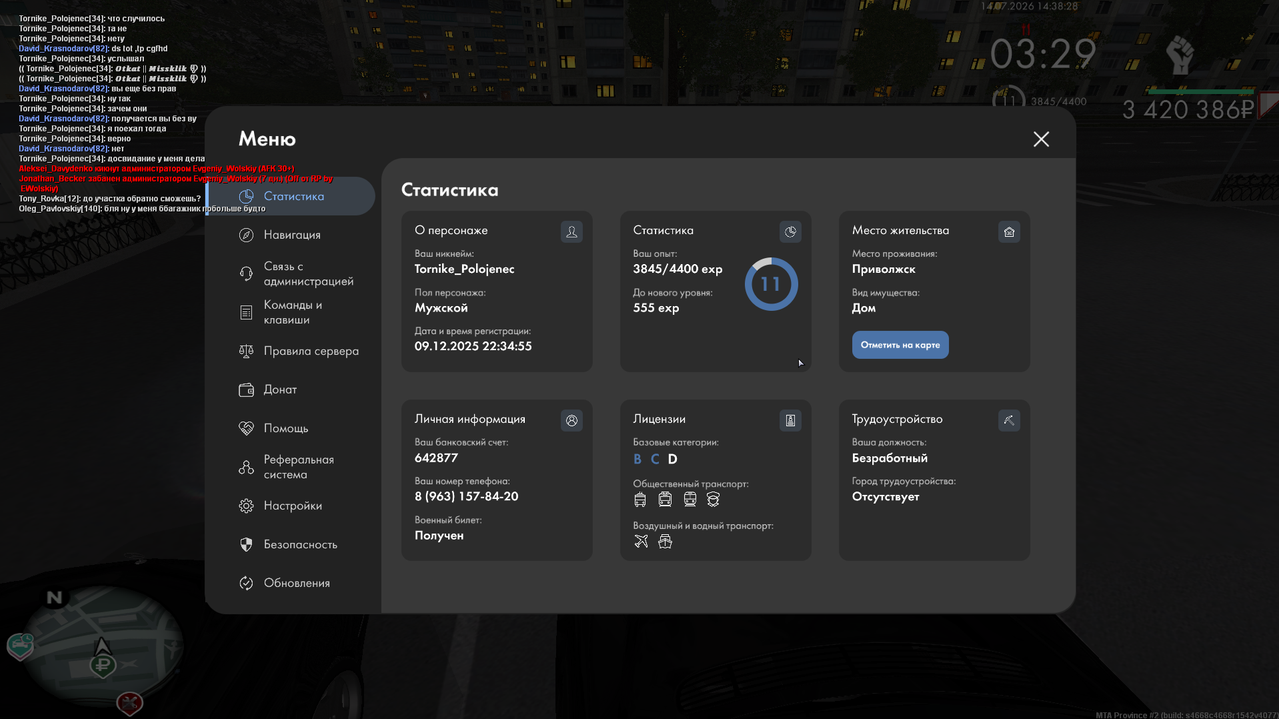Click the scales icon for Правила сервера
The image size is (1279, 719).
[246, 351]
